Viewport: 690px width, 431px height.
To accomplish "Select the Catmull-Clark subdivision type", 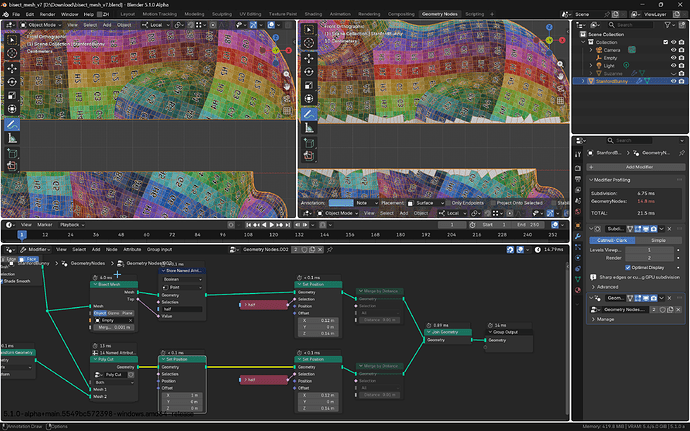I will point(612,240).
